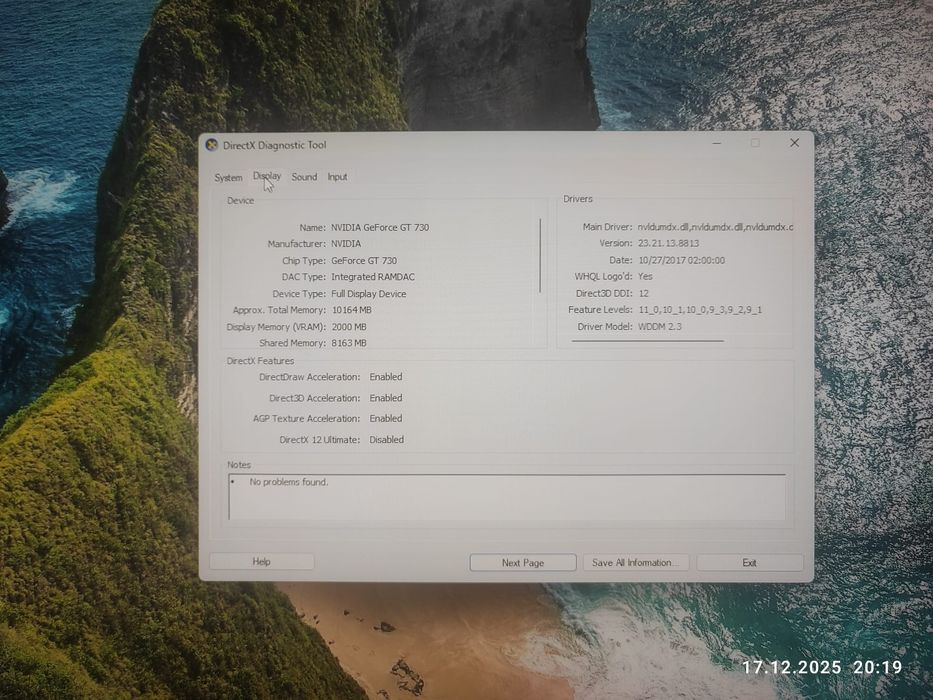Open the Sound tab
This screenshot has height=700, width=933.
(304, 177)
